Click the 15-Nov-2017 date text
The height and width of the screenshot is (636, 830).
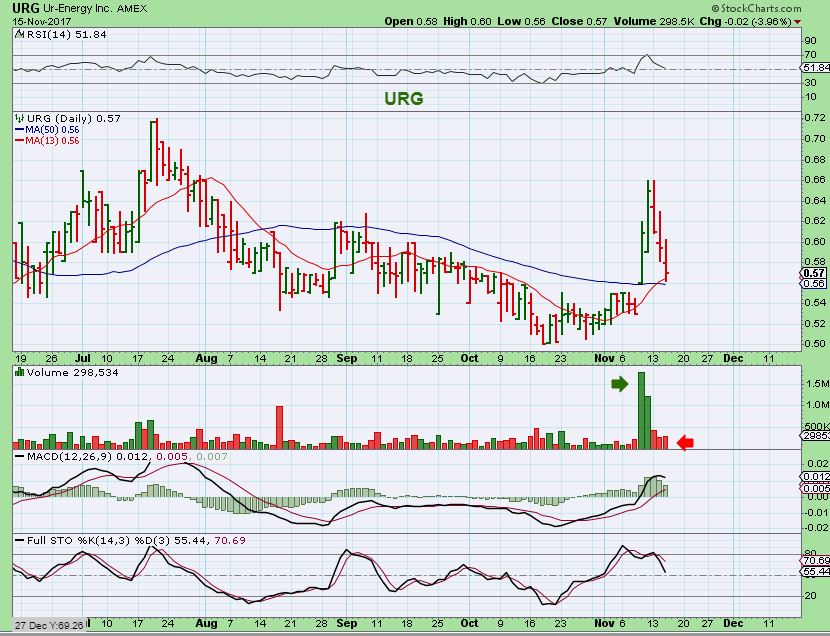tap(42, 22)
